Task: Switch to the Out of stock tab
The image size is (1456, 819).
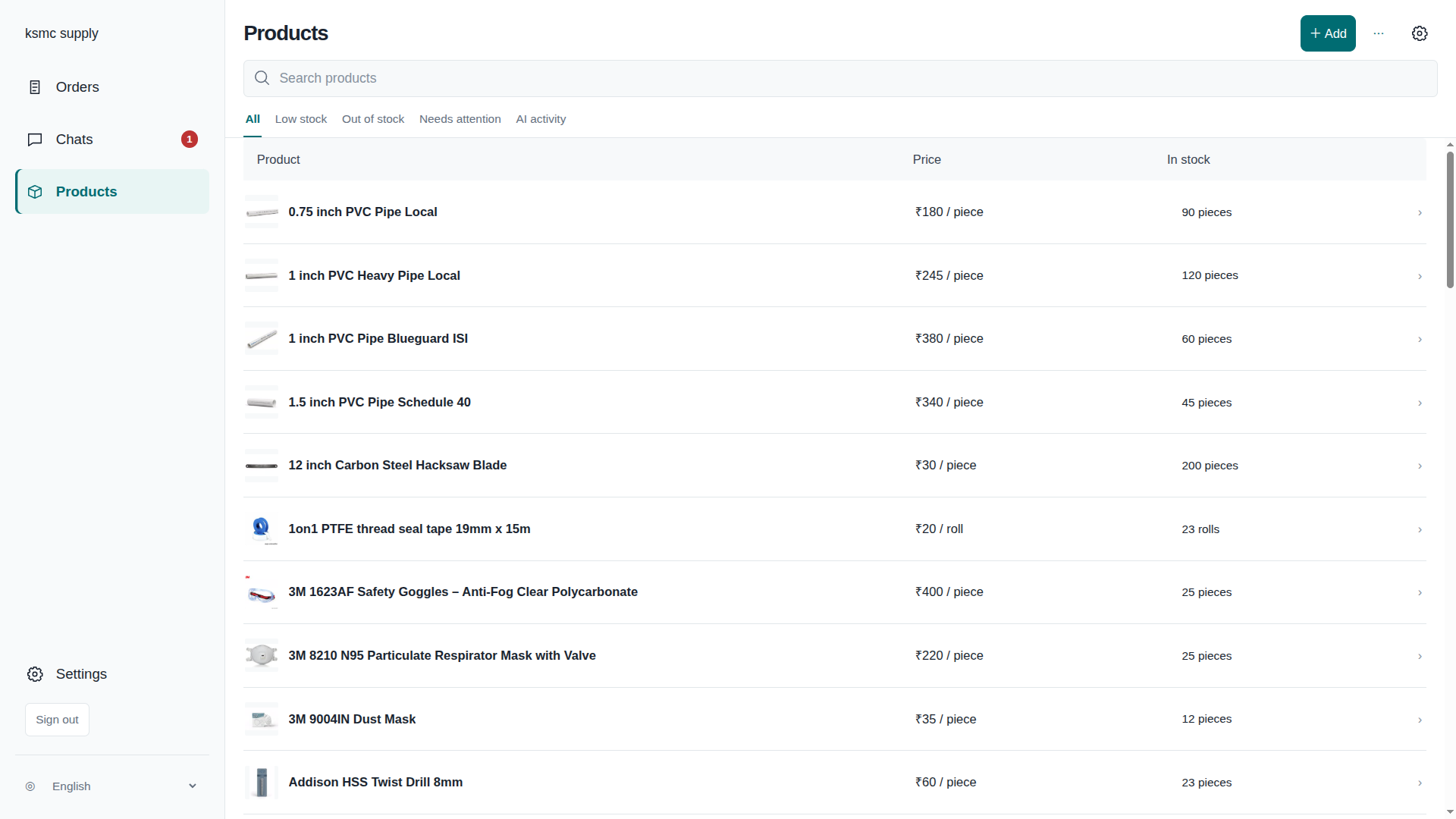Action: 373,119
